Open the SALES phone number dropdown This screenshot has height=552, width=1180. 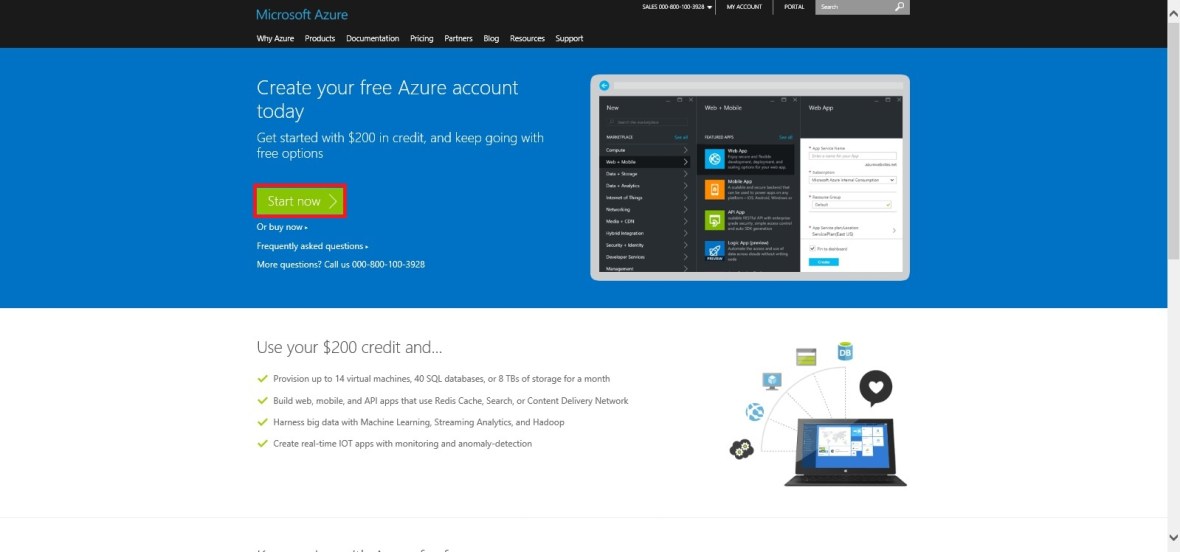click(x=677, y=7)
